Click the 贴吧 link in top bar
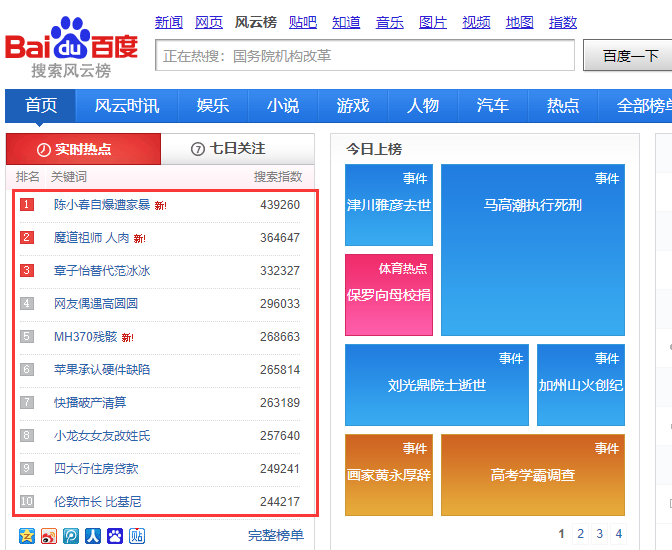Image resolution: width=672 pixels, height=550 pixels. (302, 22)
